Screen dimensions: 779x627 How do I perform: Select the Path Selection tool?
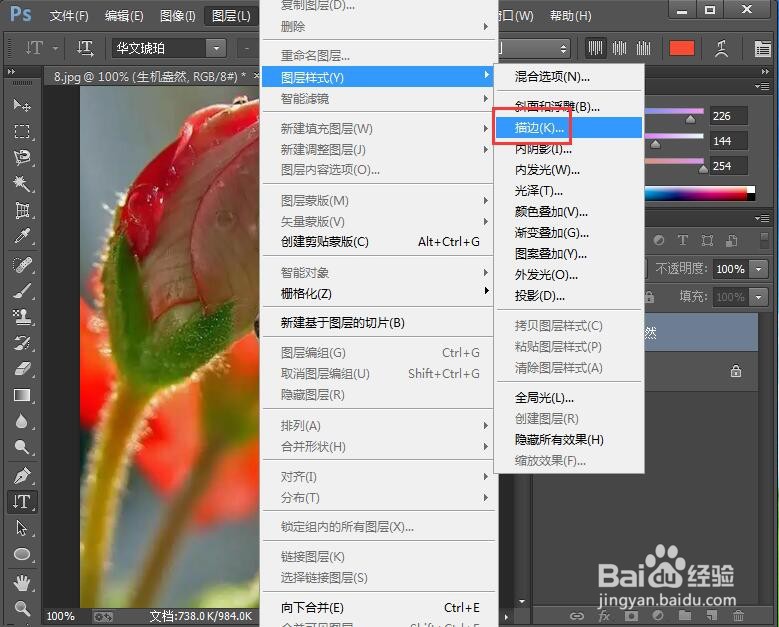tap(22, 528)
